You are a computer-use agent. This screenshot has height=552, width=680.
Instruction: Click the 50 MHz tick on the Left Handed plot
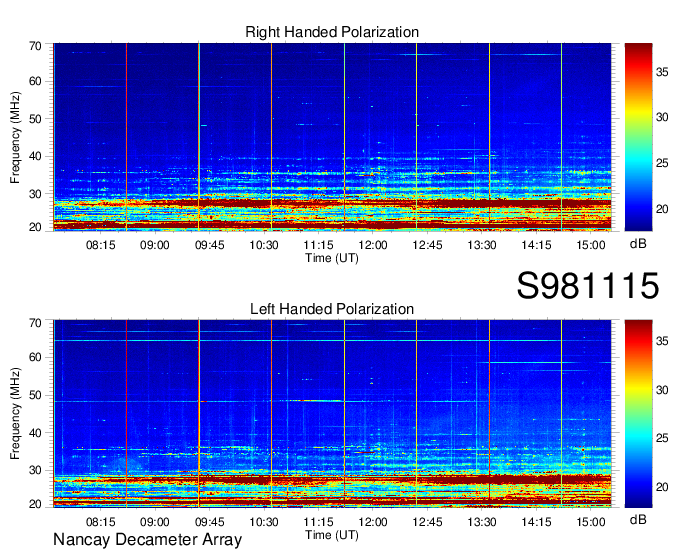coord(35,395)
